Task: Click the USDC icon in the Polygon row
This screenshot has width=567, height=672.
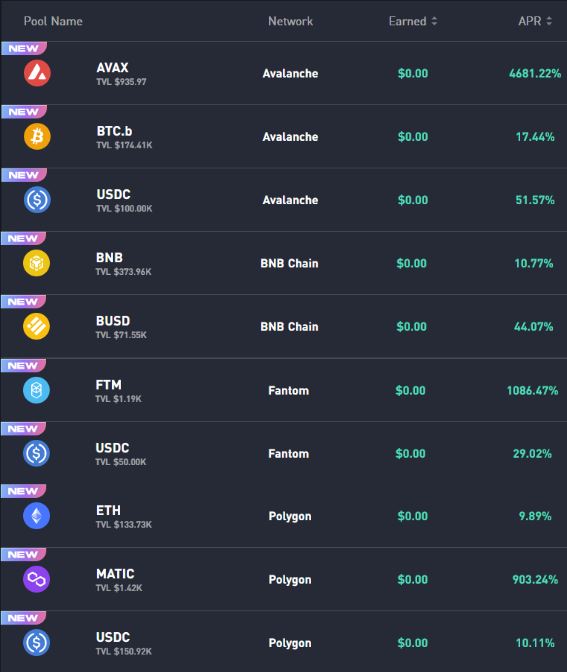Action: coord(36,642)
